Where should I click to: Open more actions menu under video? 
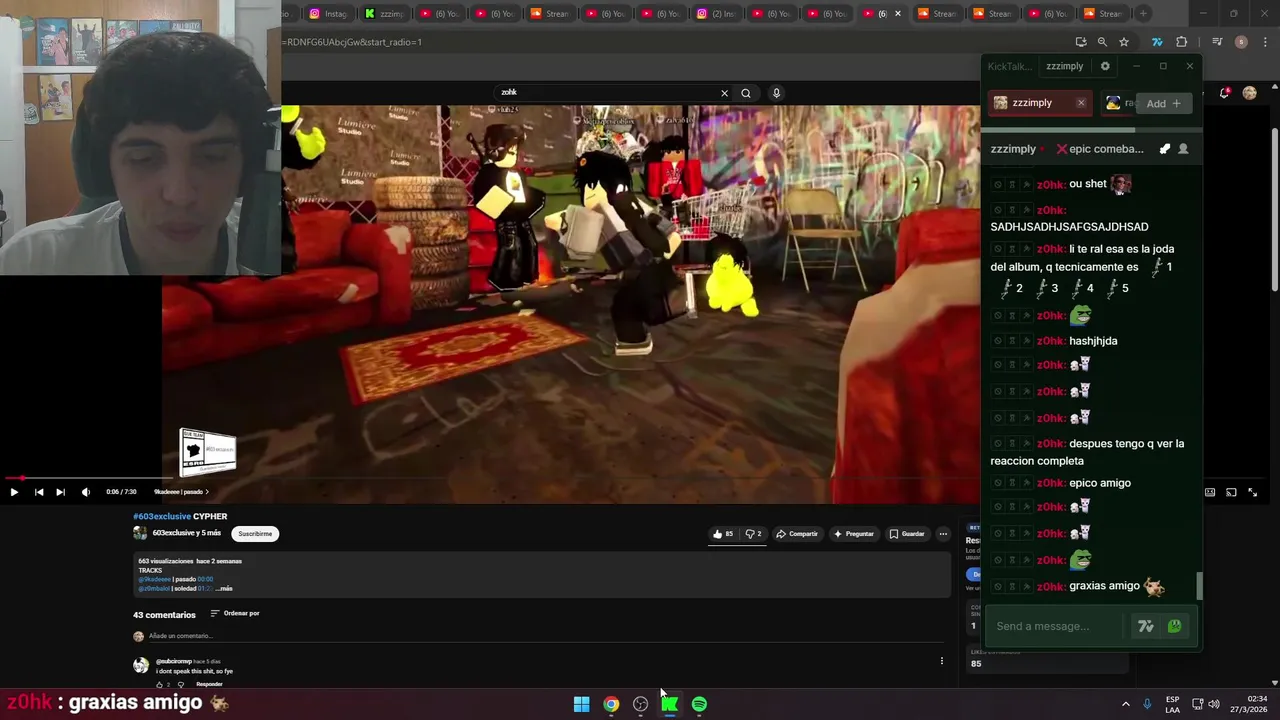[942, 534]
